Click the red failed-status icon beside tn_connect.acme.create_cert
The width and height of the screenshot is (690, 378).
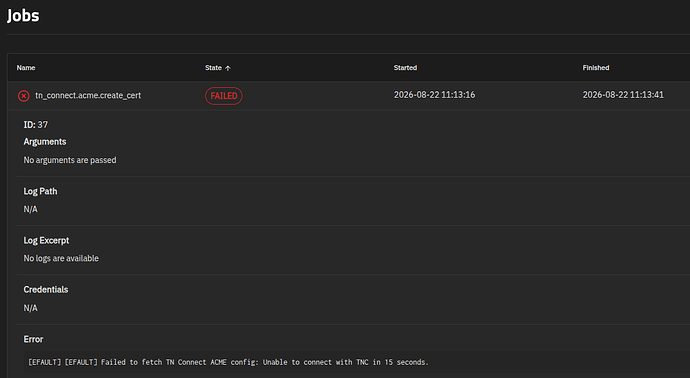24,95
